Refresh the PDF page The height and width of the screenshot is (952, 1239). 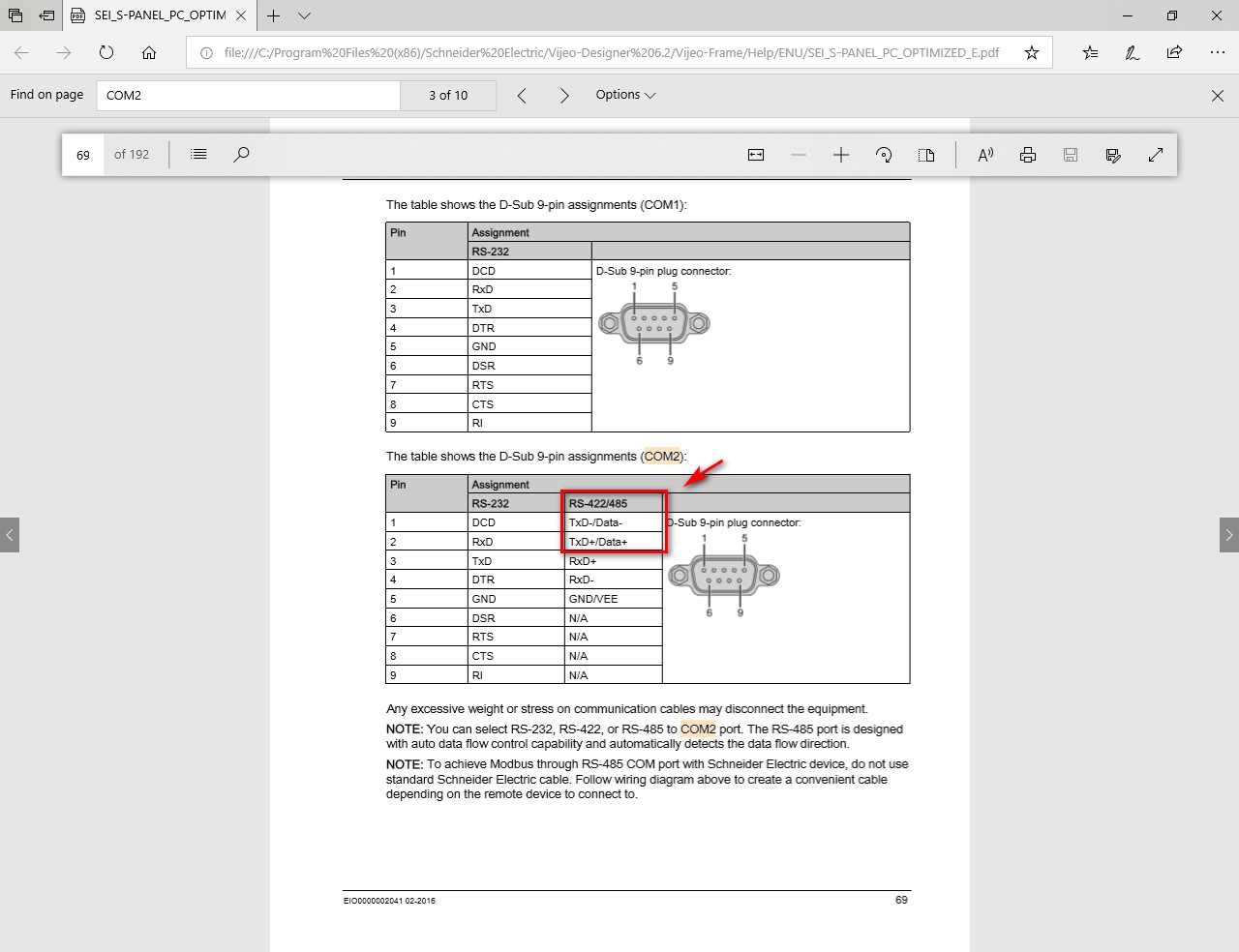coord(106,52)
